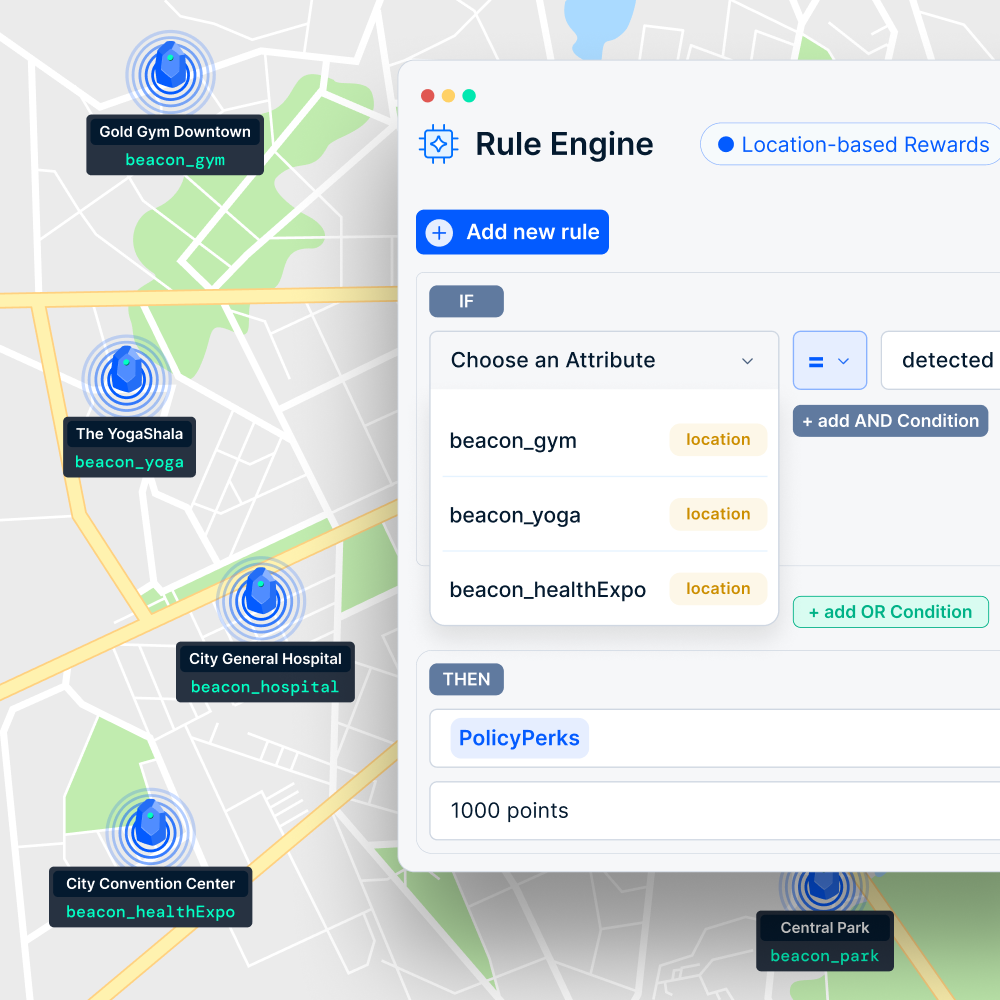
Task: Select beacon_yoga from attribute list
Action: pos(604,515)
